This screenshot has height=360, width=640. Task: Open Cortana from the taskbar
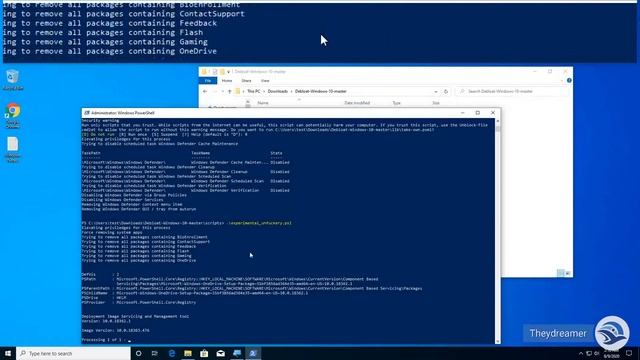(x=138, y=353)
